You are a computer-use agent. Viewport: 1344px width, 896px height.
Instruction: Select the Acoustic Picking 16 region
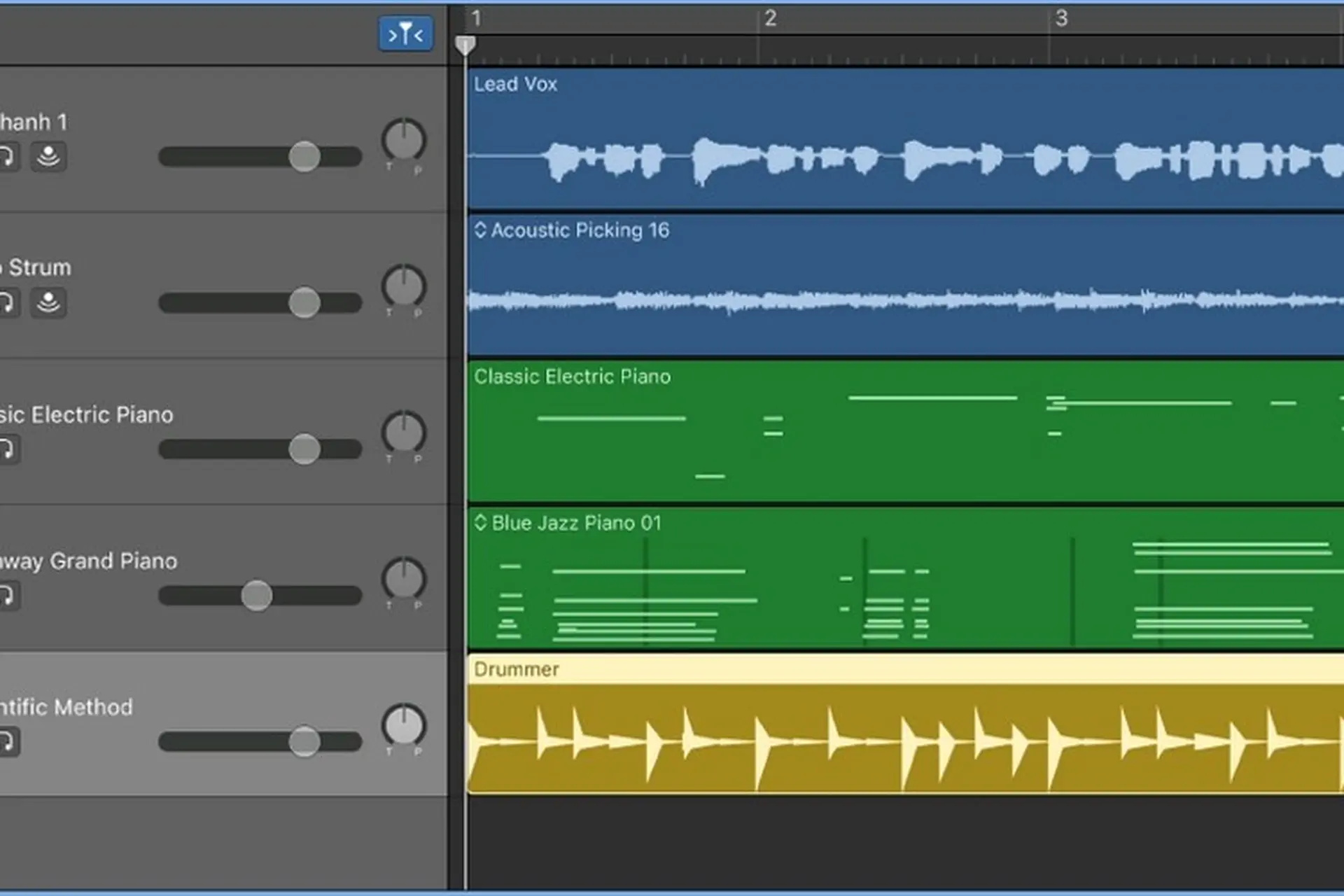pos(906,285)
